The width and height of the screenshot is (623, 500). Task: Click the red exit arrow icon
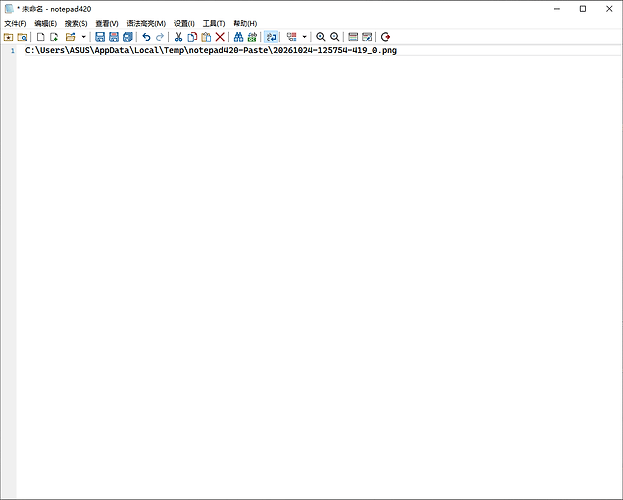[385, 37]
